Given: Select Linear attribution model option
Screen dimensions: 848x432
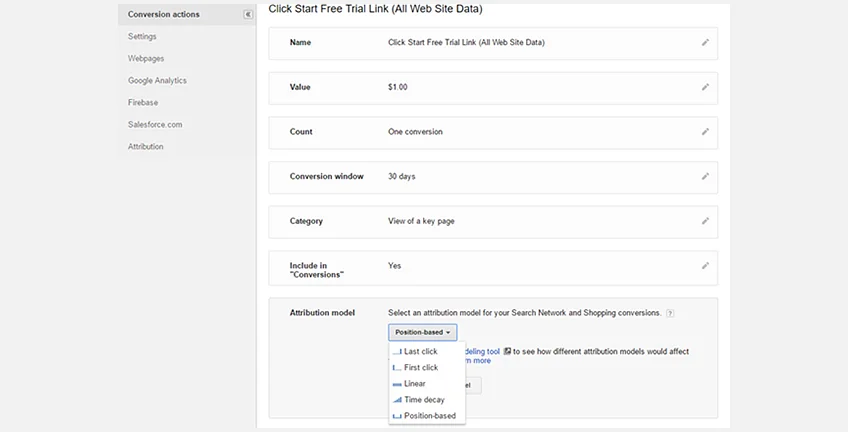Looking at the screenshot, I should point(414,384).
